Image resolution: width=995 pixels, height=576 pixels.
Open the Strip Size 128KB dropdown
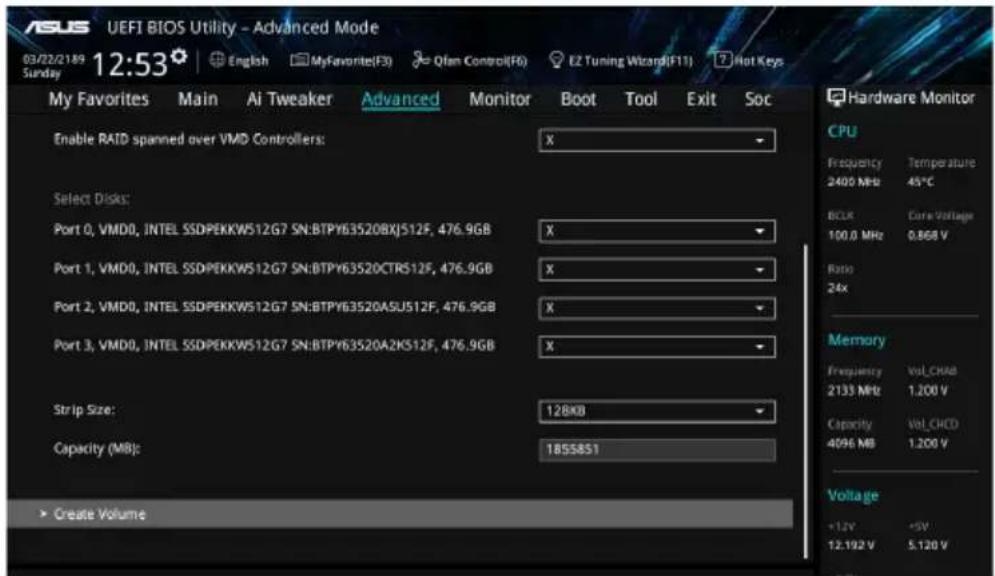point(657,411)
